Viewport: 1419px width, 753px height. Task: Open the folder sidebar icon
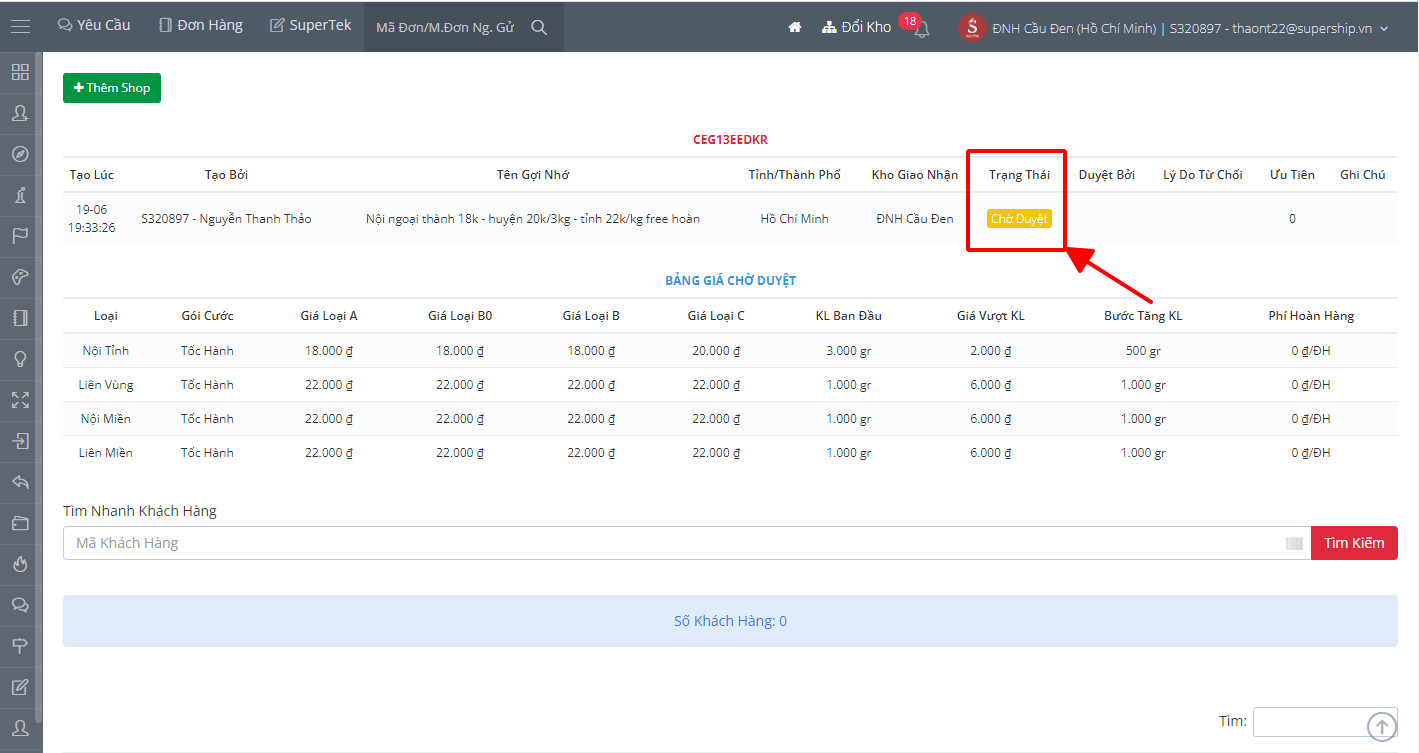coord(20,523)
